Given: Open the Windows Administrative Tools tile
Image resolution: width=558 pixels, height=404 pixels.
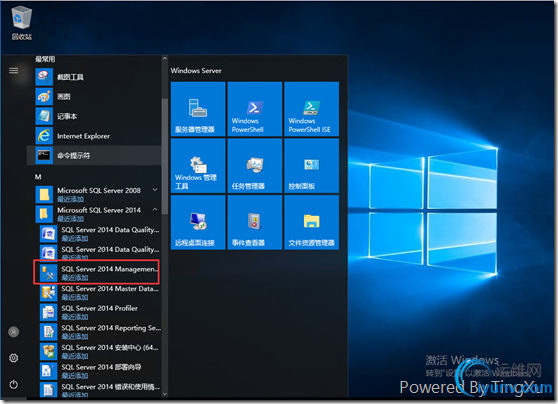Looking at the screenshot, I should pos(198,166).
